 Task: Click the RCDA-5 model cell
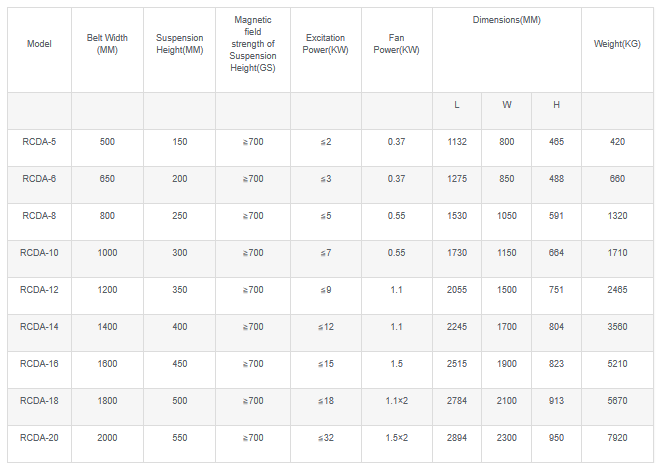tap(39, 142)
